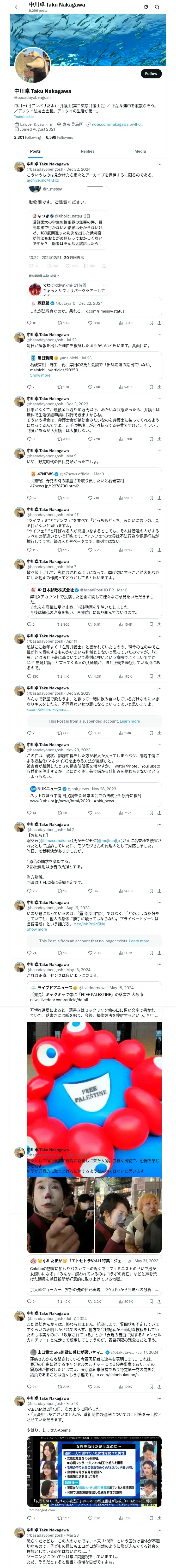This screenshot has width=176, height=1568.
Task: Share the Mar 9 post quoting 47NEWS
Action: point(159,498)
